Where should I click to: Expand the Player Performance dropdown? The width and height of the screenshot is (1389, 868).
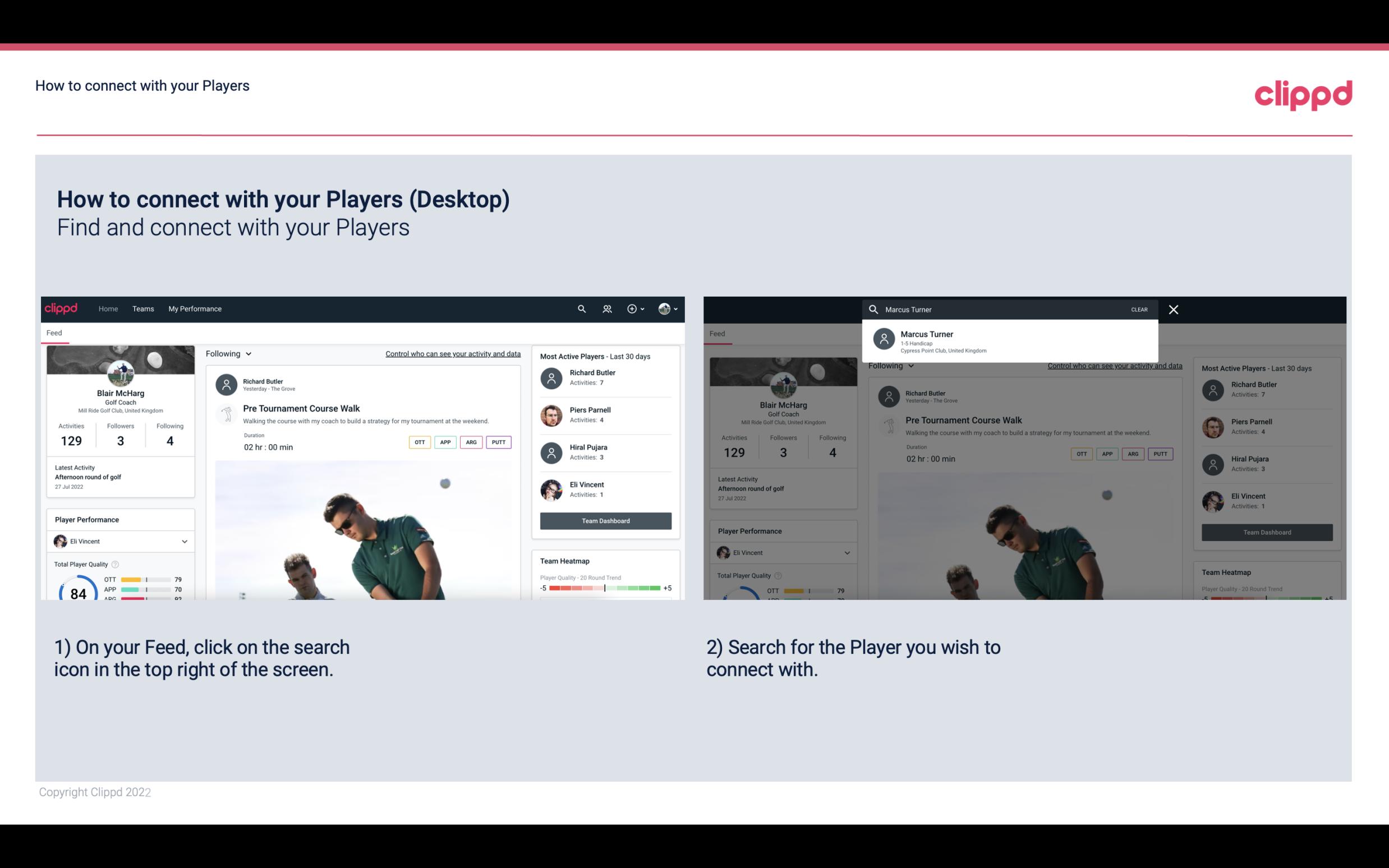[183, 541]
